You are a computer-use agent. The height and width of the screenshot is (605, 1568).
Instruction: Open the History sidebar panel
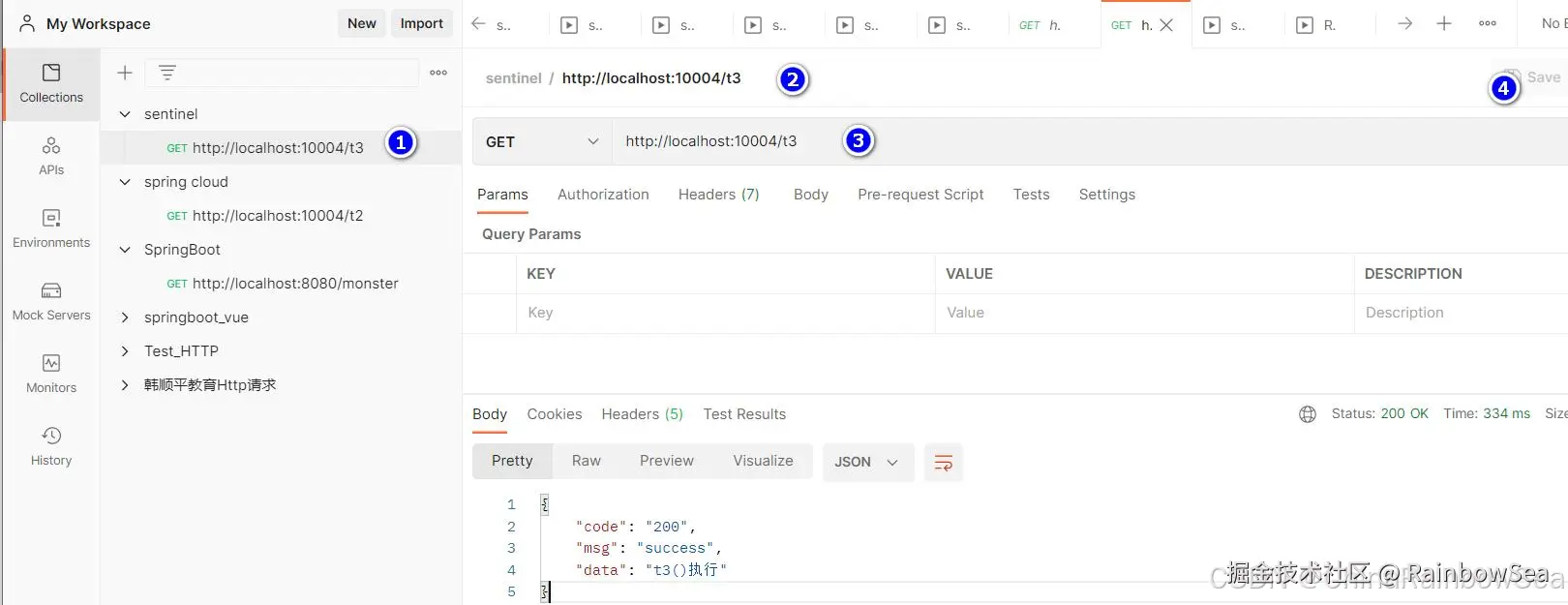(x=51, y=446)
